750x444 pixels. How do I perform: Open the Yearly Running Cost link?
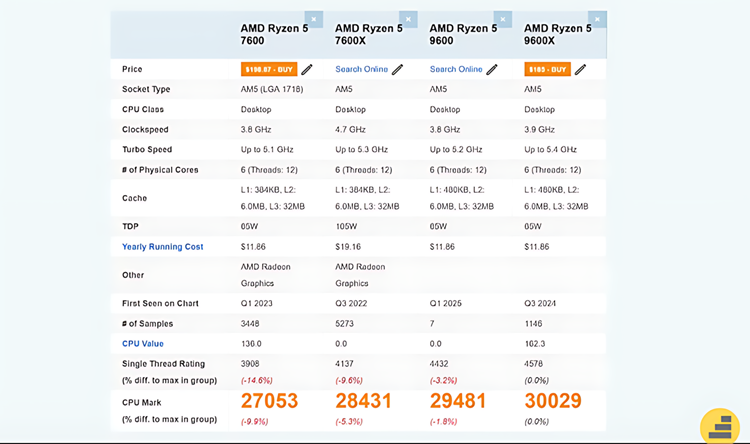coord(163,247)
